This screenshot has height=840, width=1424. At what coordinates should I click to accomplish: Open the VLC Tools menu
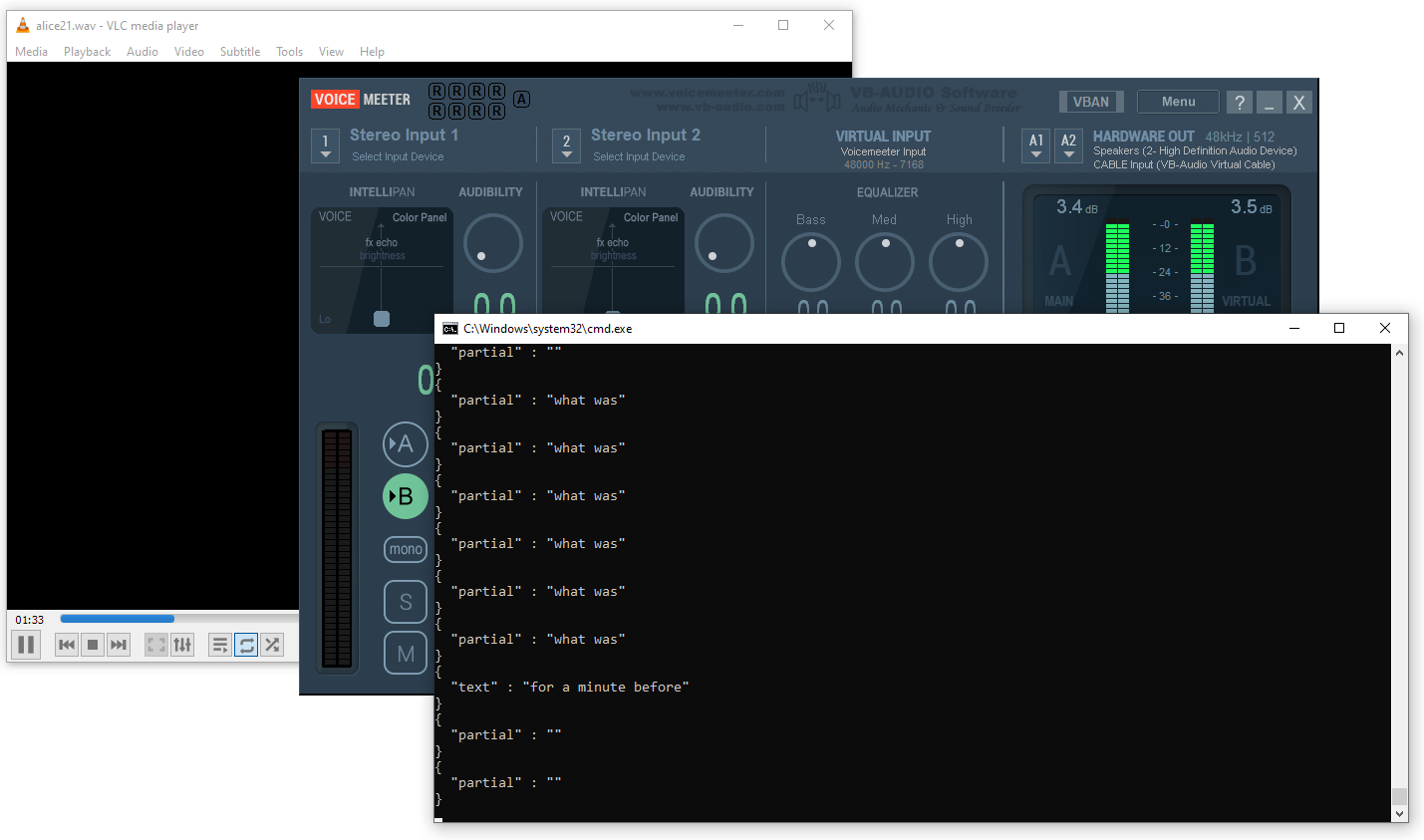289,52
